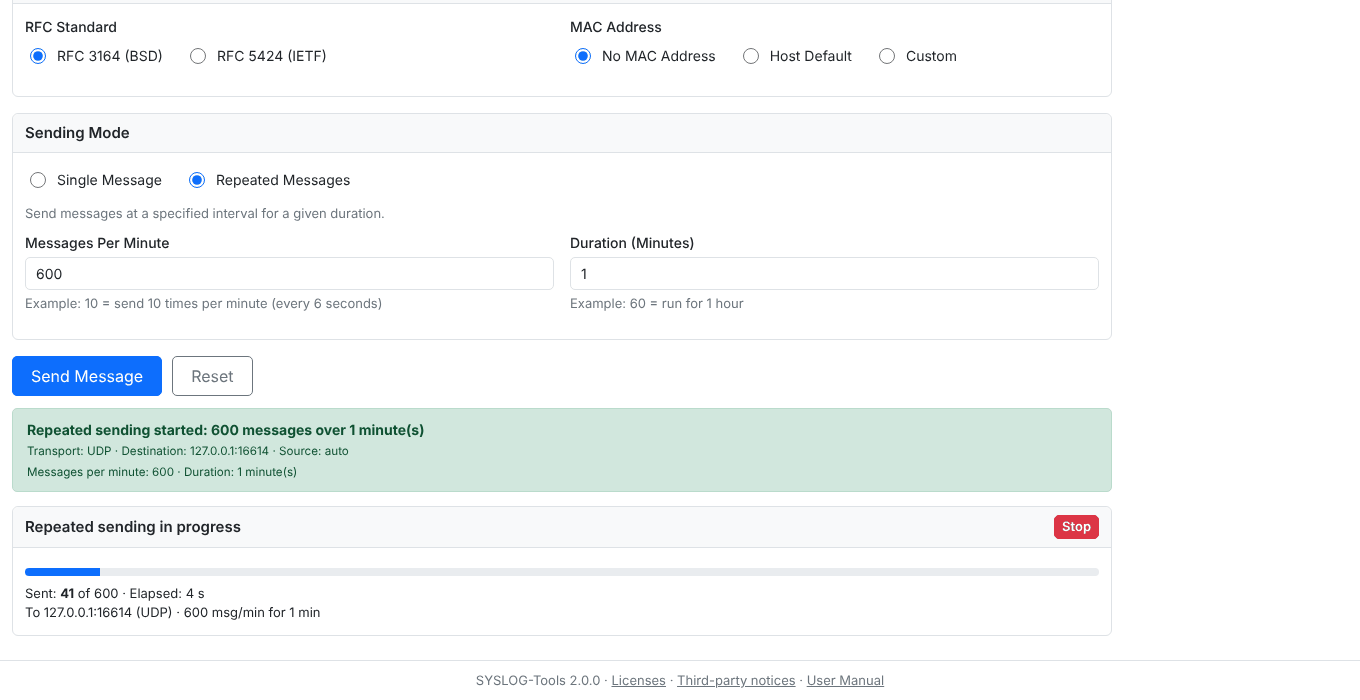Viewport: 1360px width, 700px height.
Task: Click the 'MAC Address' label
Action: [x=616, y=27]
